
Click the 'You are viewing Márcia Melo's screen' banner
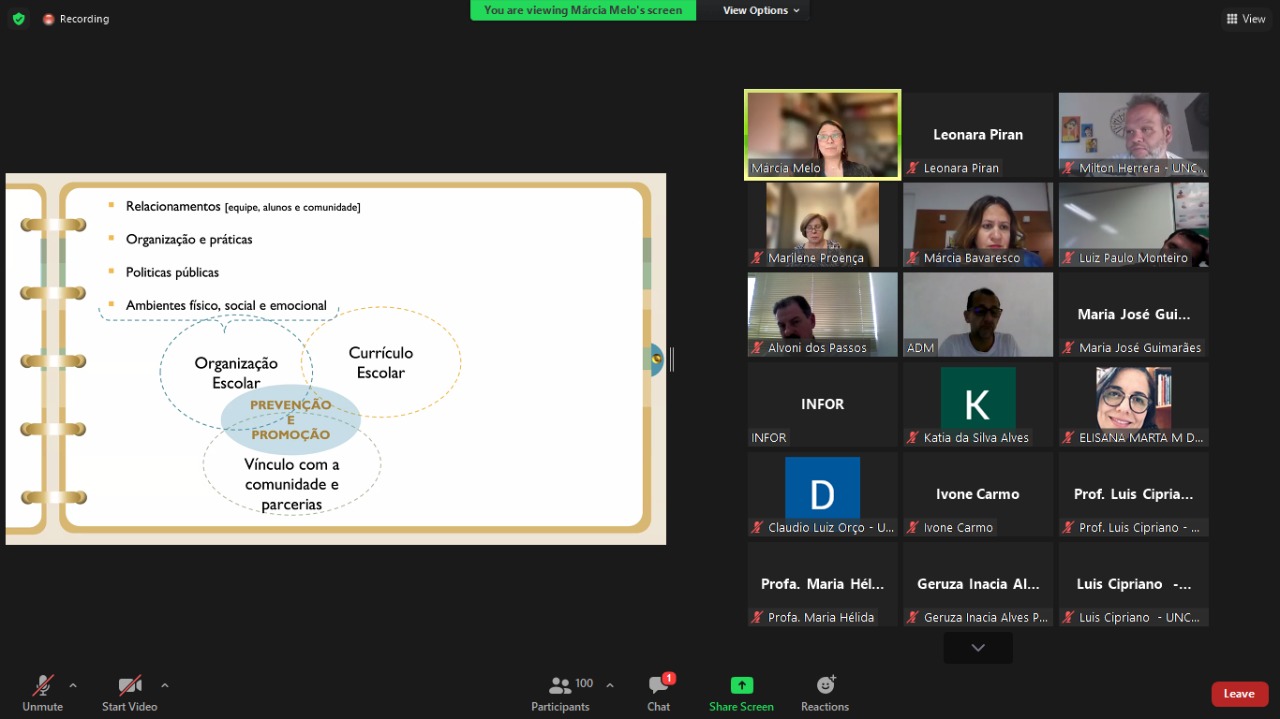(583, 10)
